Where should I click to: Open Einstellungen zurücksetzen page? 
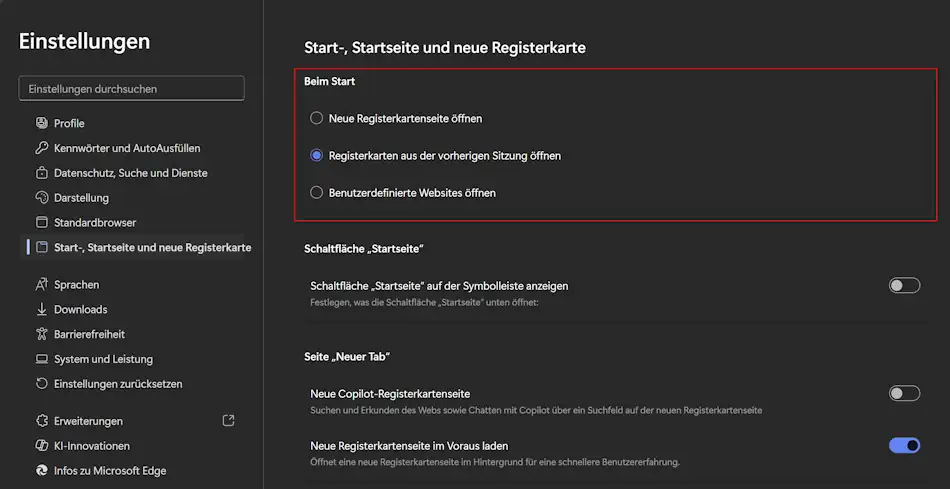[118, 384]
